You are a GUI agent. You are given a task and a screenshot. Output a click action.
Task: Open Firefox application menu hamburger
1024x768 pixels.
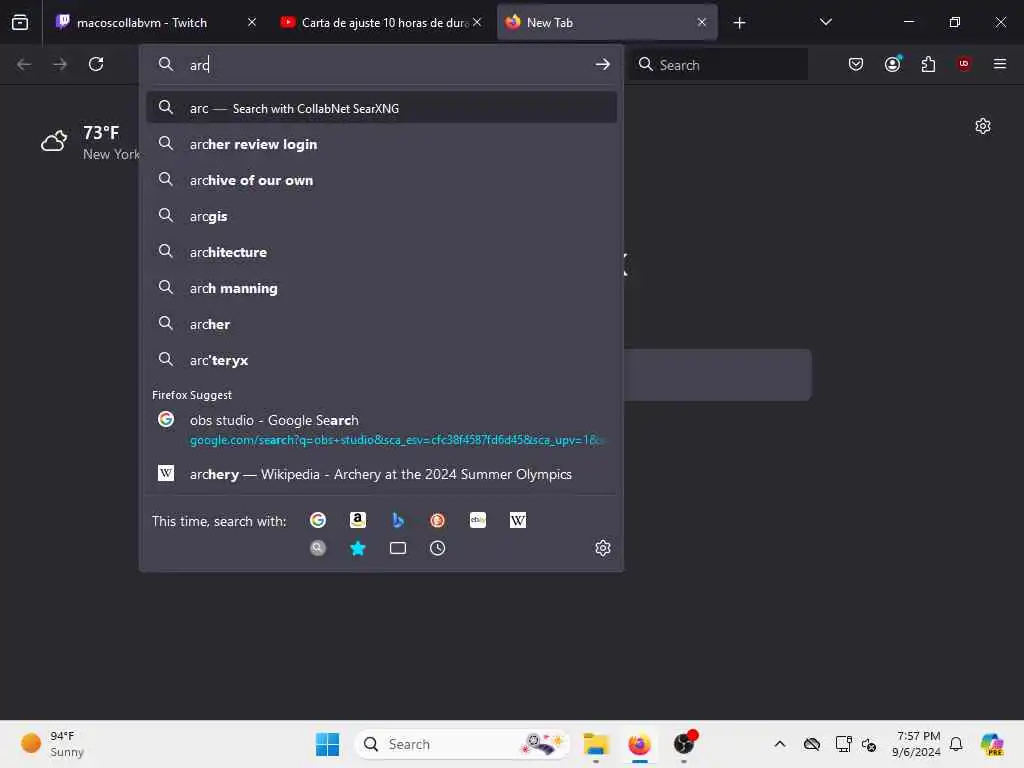click(x=999, y=64)
